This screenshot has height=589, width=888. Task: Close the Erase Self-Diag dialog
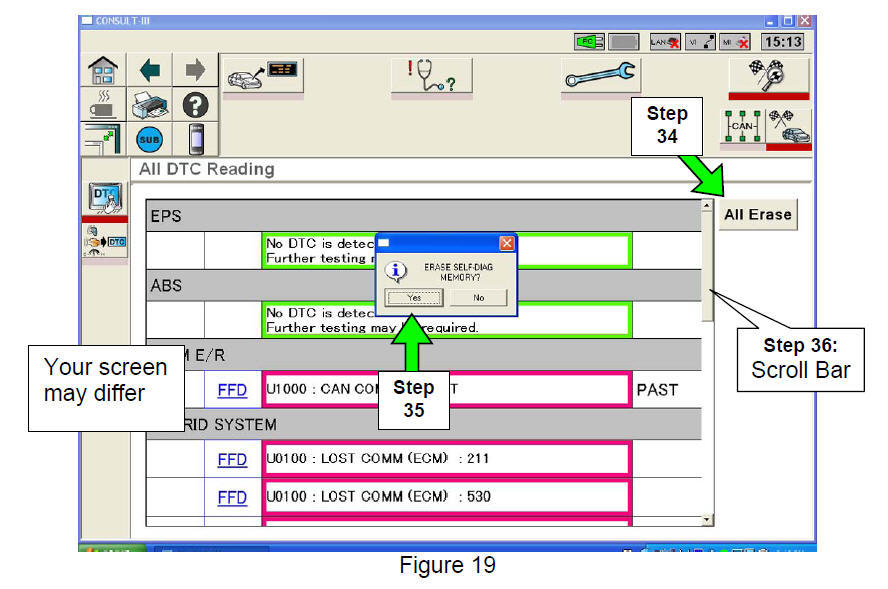tap(506, 243)
